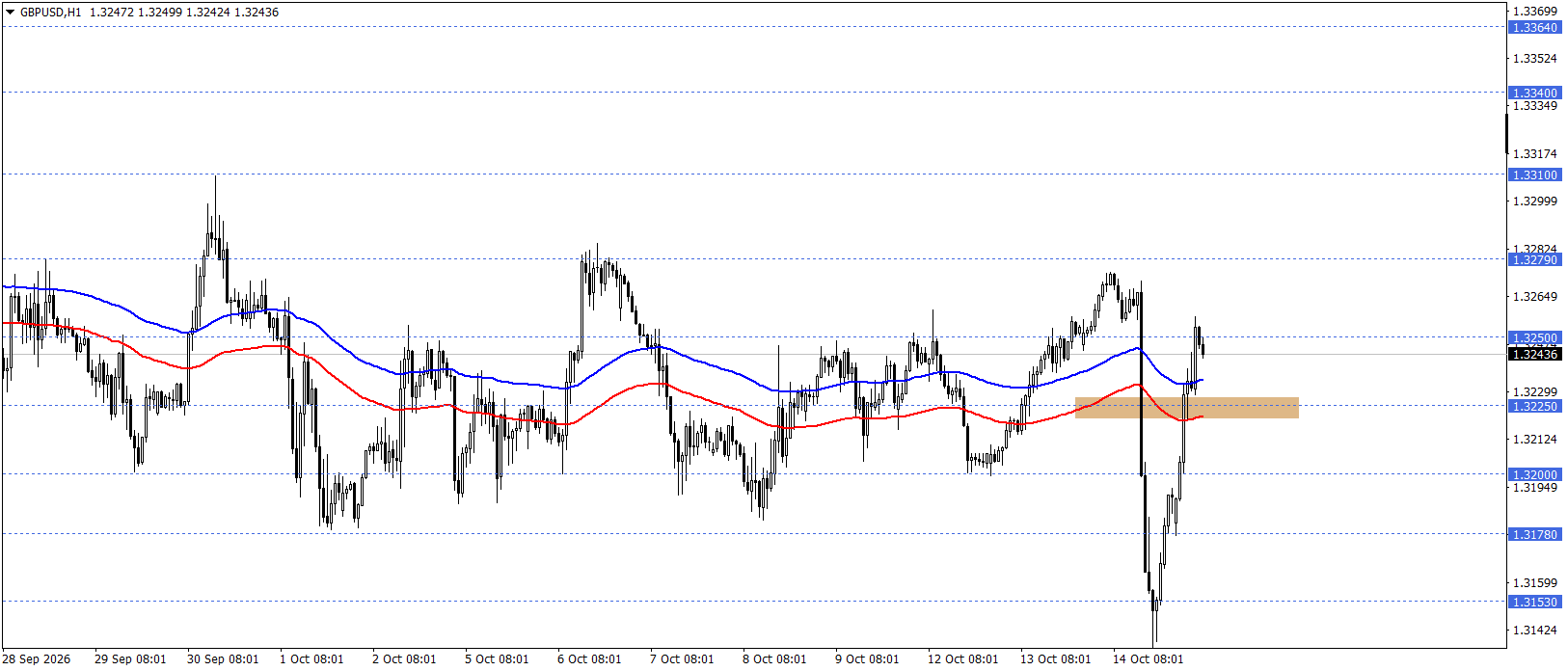1568x671 pixels.
Task: Select the orange rectangle zone on the chart
Action: coord(1187,408)
